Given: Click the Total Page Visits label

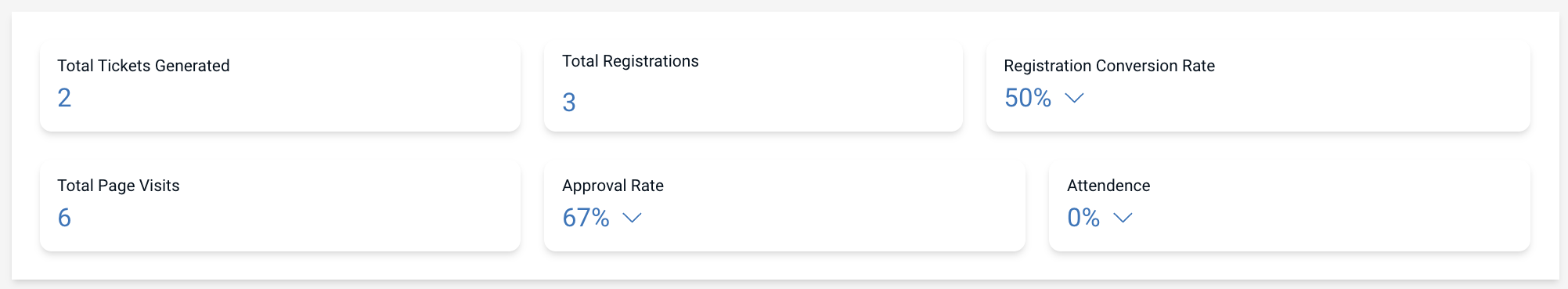Looking at the screenshot, I should [x=118, y=186].
